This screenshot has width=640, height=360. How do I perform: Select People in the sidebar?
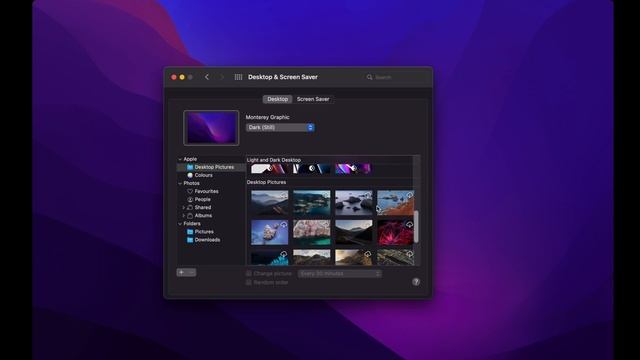coord(211,199)
